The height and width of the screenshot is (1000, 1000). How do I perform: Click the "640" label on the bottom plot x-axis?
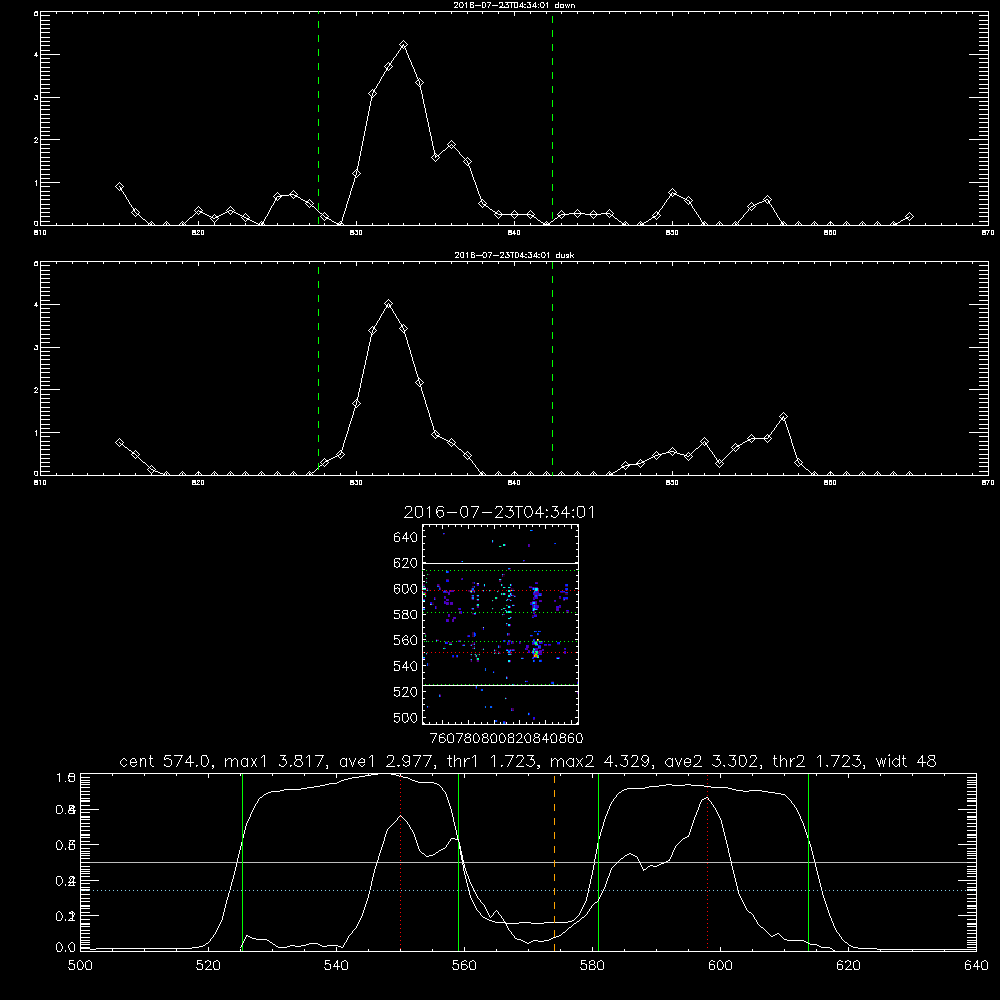pos(976,966)
